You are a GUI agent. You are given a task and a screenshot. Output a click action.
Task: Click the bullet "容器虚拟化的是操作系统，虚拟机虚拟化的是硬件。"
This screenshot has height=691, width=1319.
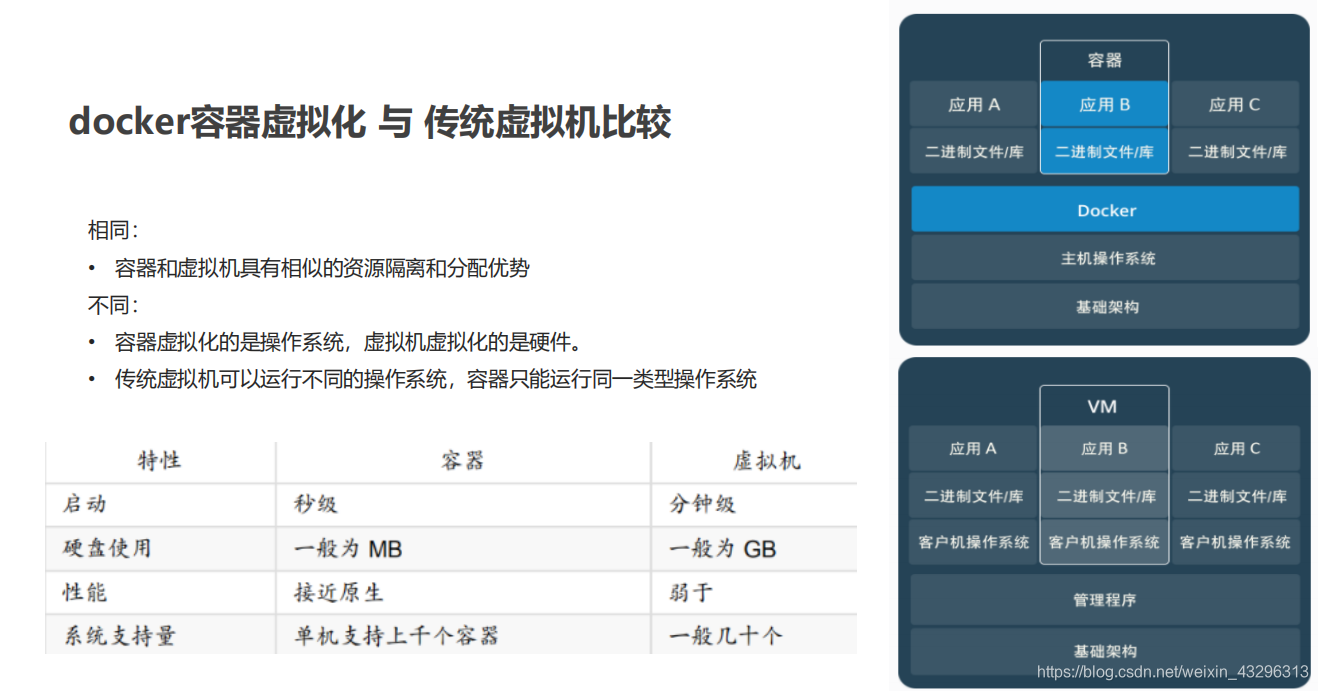(349, 342)
